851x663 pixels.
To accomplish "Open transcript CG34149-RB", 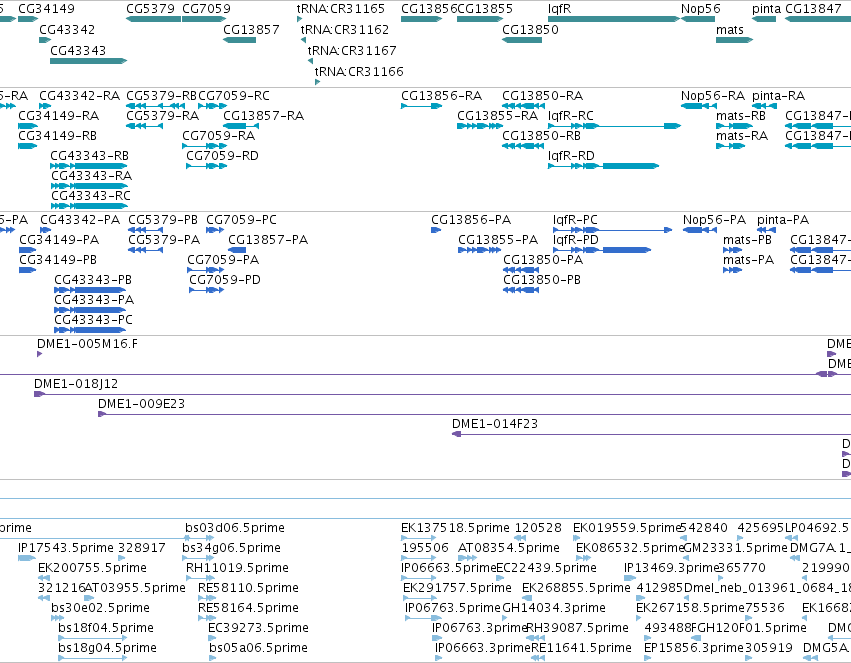I will [58, 136].
